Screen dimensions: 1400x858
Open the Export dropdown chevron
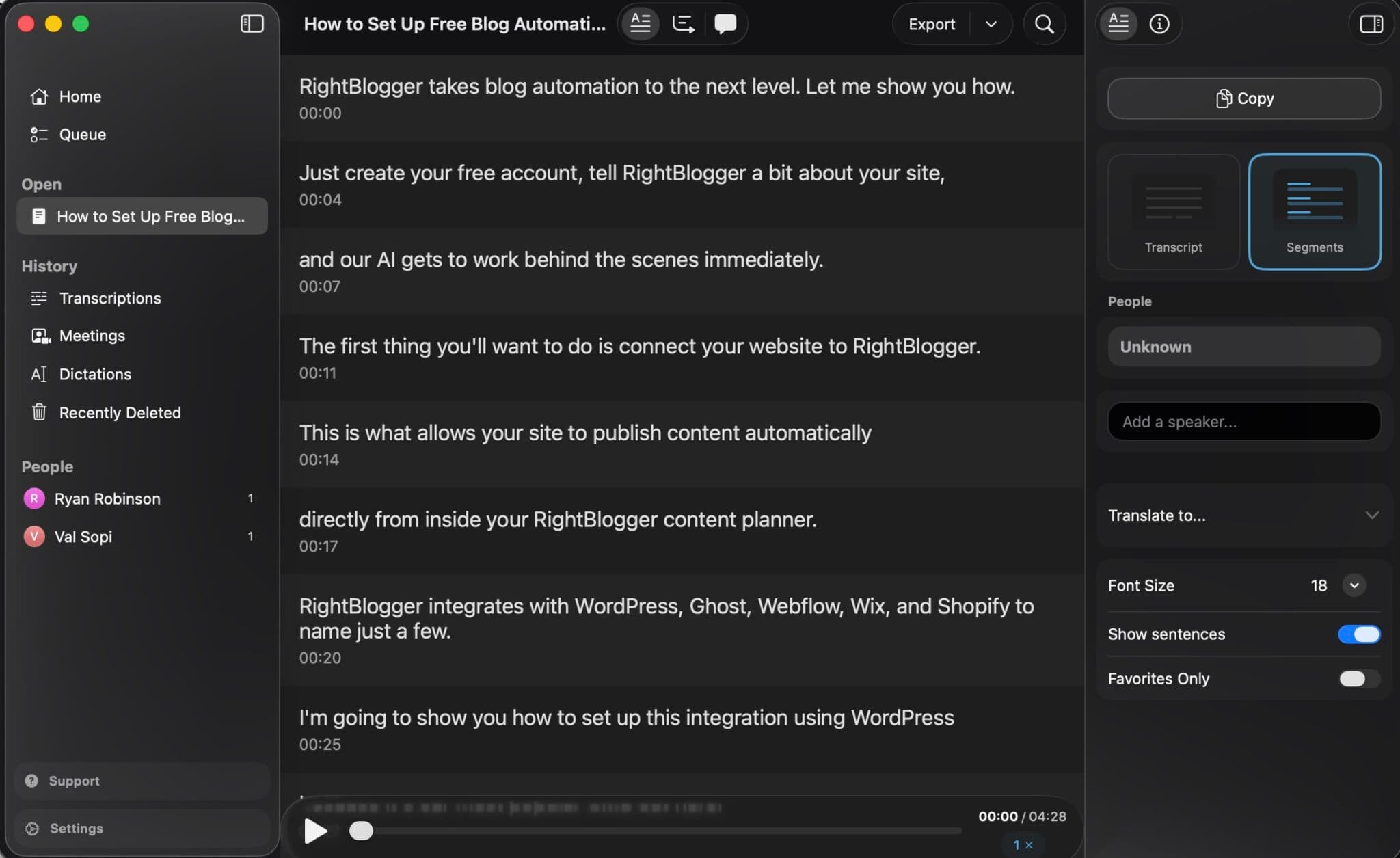(x=991, y=24)
